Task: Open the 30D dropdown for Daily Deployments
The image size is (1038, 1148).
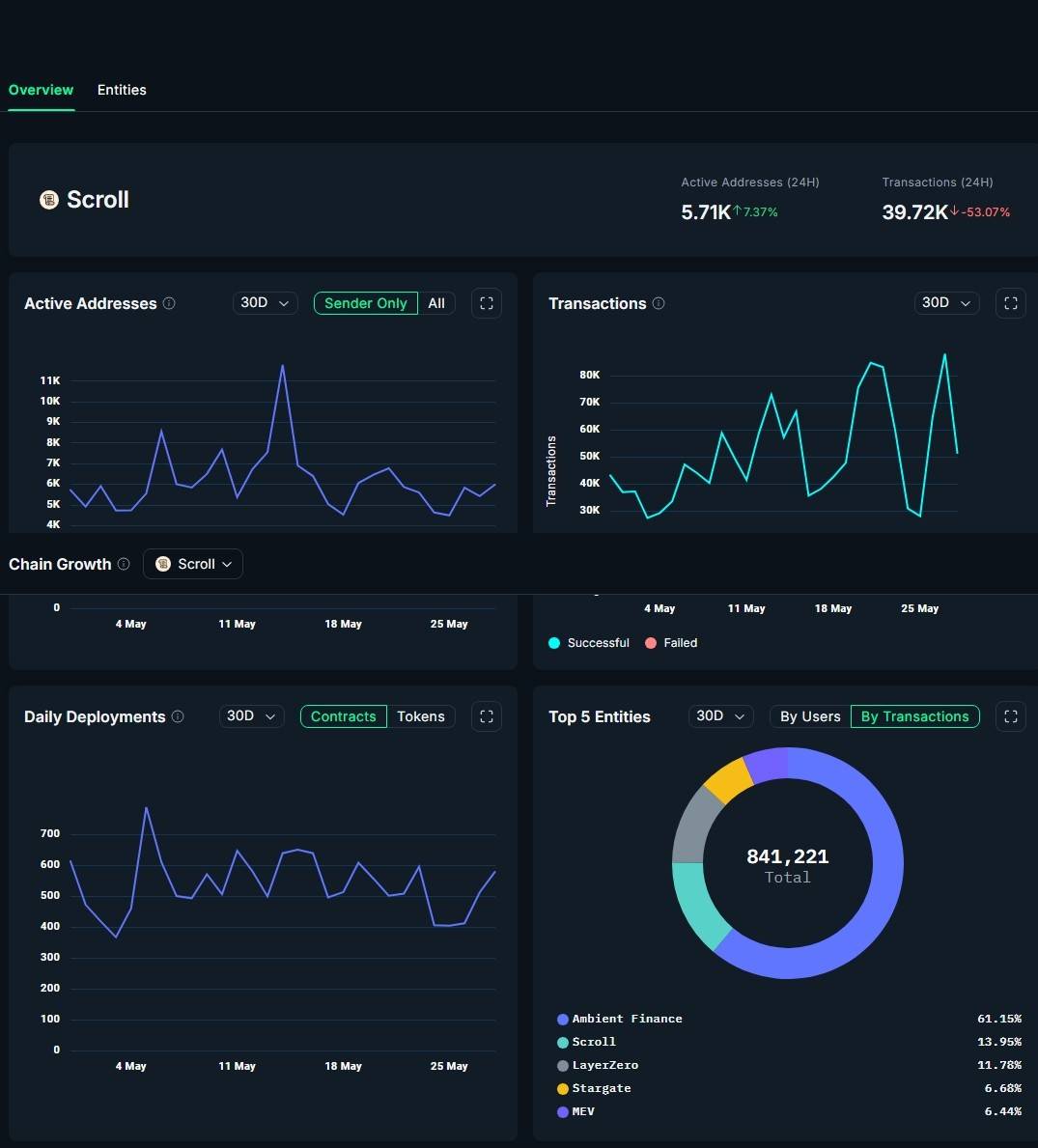Action: tap(251, 716)
